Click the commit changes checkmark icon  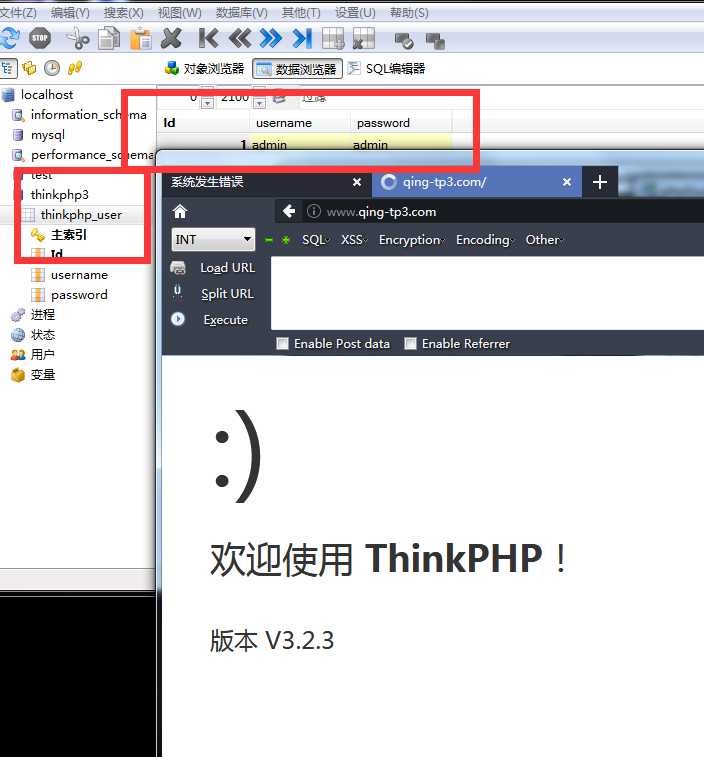click(404, 41)
